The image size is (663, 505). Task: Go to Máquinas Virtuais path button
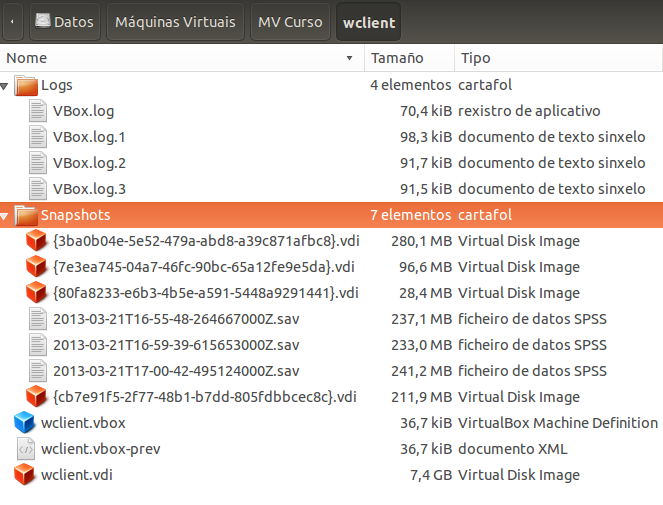click(x=175, y=22)
